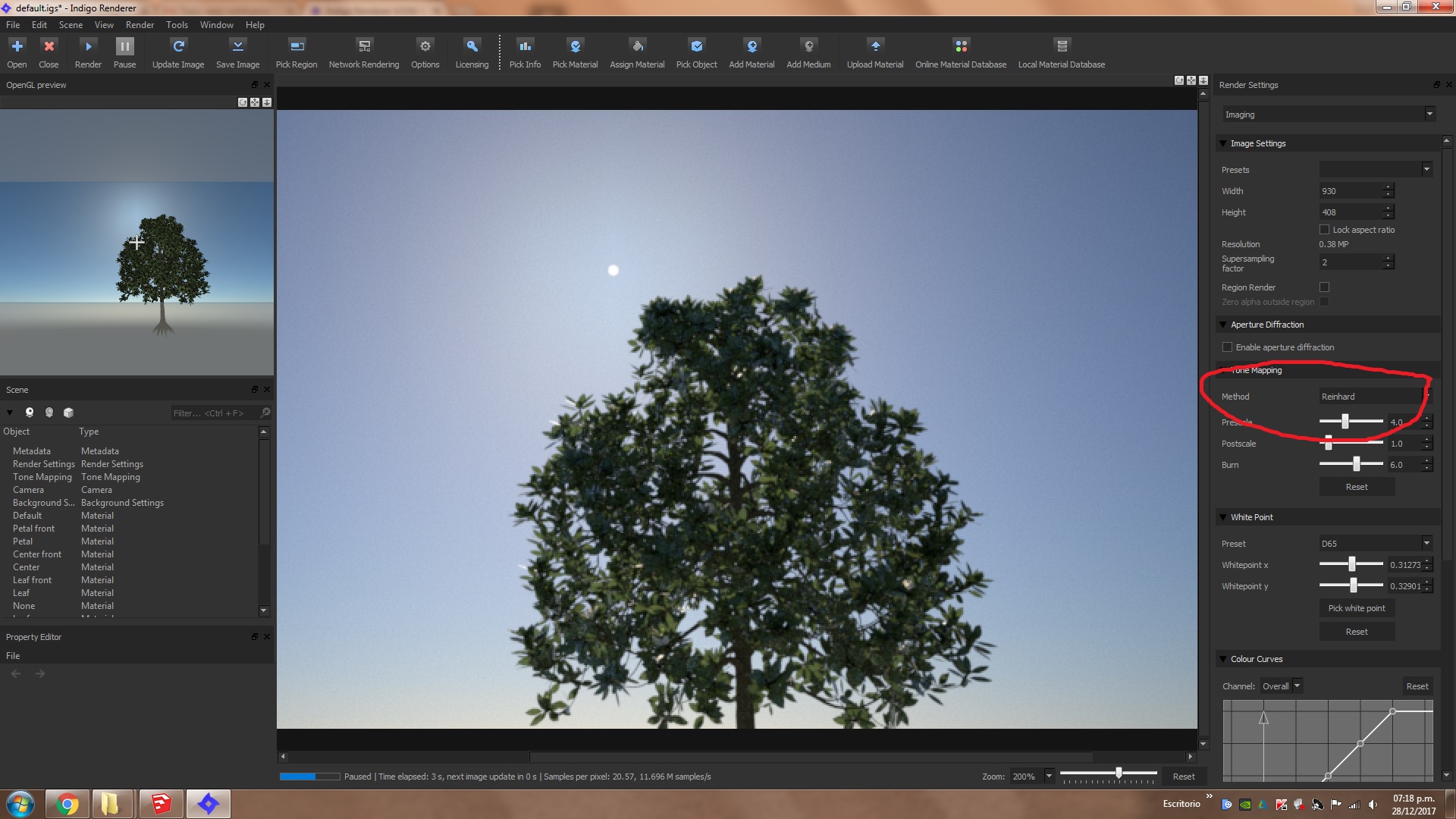Click the Save Image icon

click(237, 47)
